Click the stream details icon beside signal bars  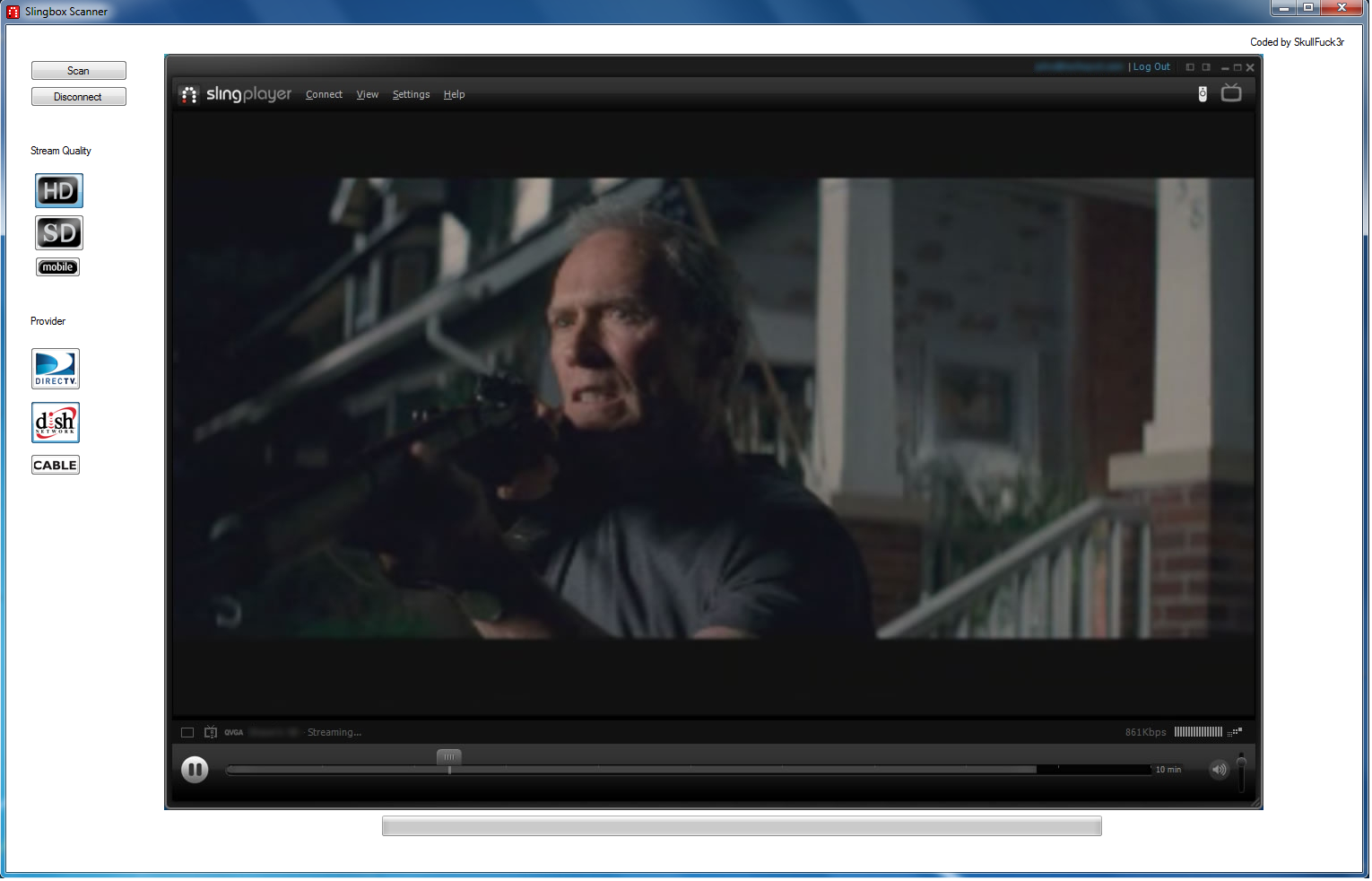point(1235,732)
